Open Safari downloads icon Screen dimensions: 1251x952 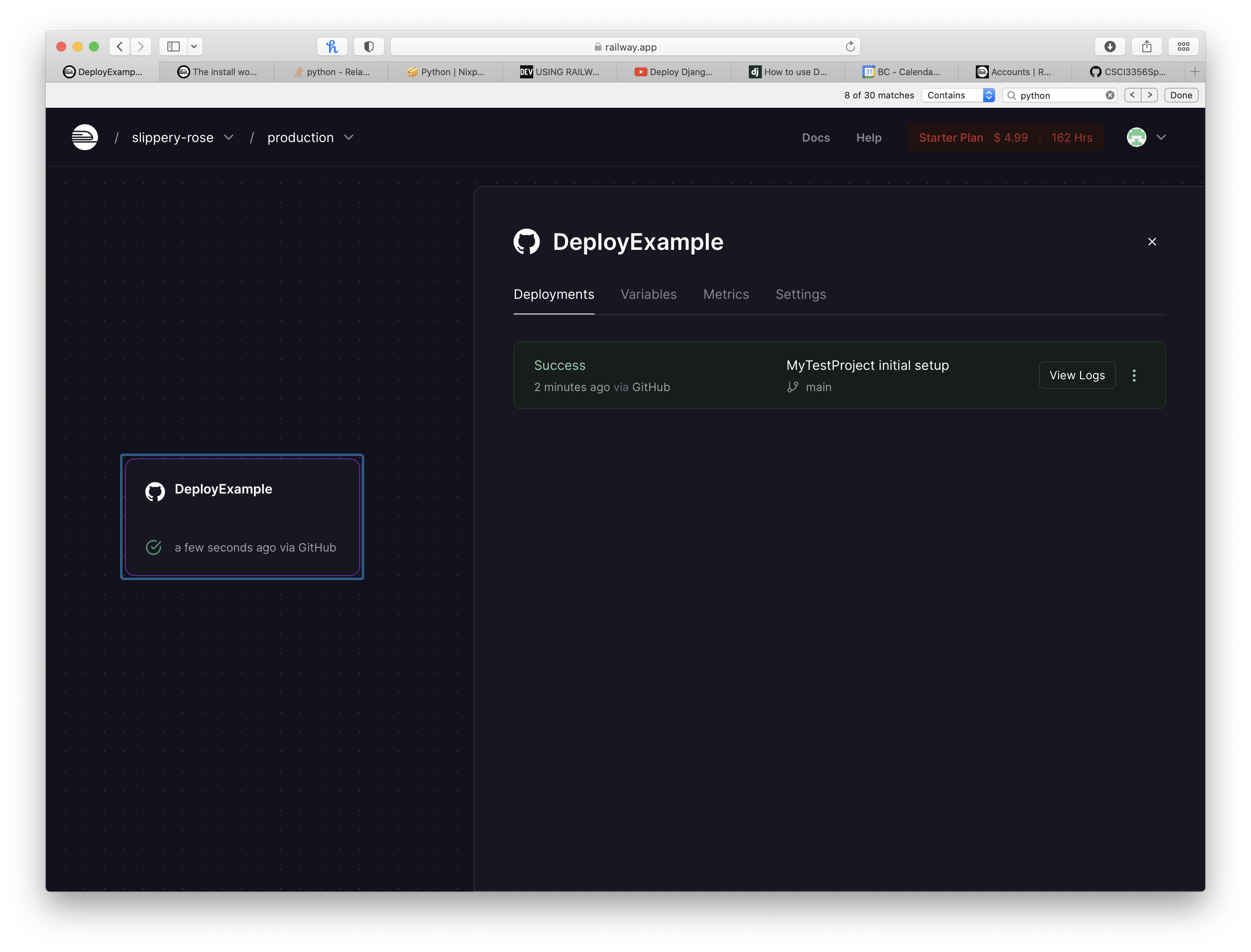1110,47
